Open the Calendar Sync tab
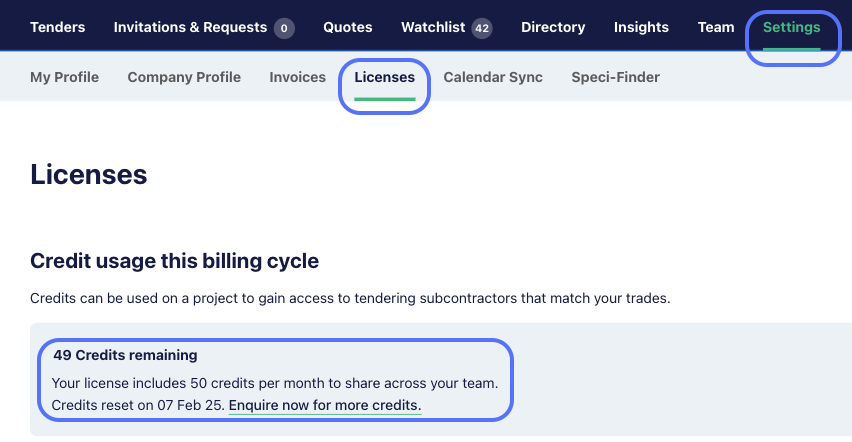Viewport: 852px width, 442px height. tap(493, 77)
